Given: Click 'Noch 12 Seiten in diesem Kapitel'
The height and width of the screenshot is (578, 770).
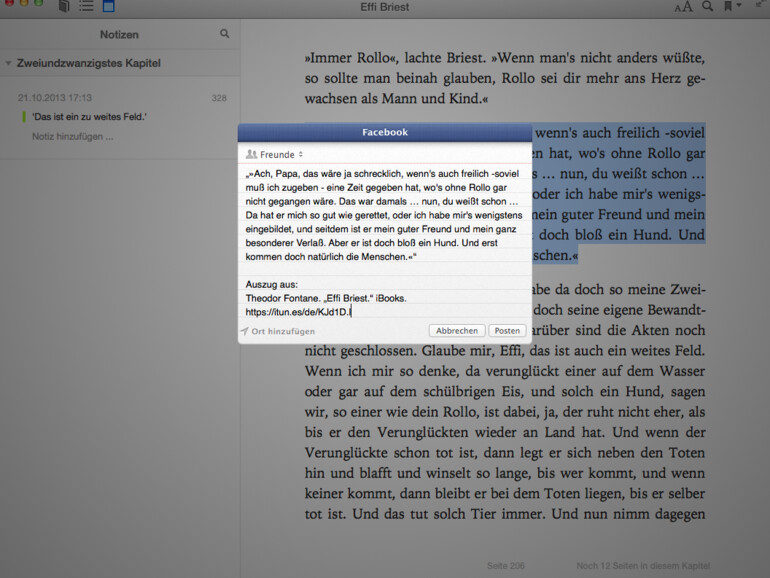Looking at the screenshot, I should tap(643, 566).
